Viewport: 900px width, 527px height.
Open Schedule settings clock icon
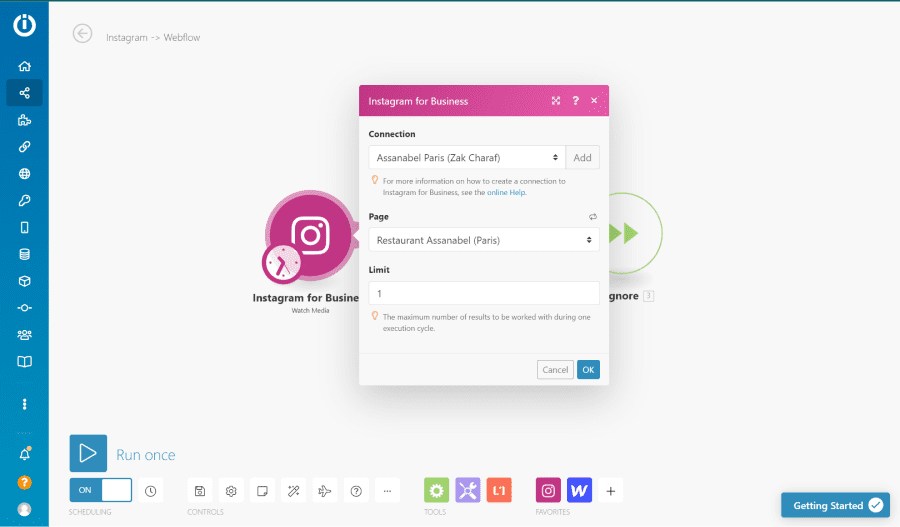pyautogui.click(x=150, y=491)
